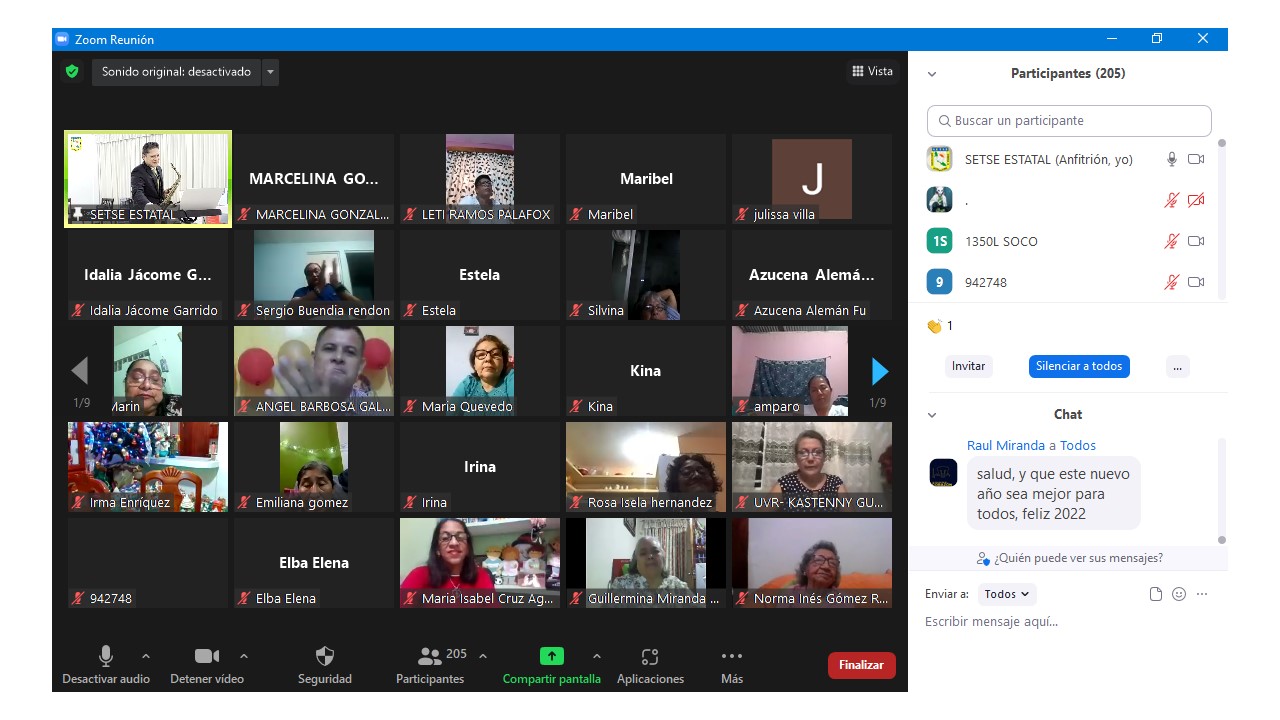Click muted microphone icon on Irina's tile
This screenshot has width=1280, height=720.
click(x=410, y=502)
